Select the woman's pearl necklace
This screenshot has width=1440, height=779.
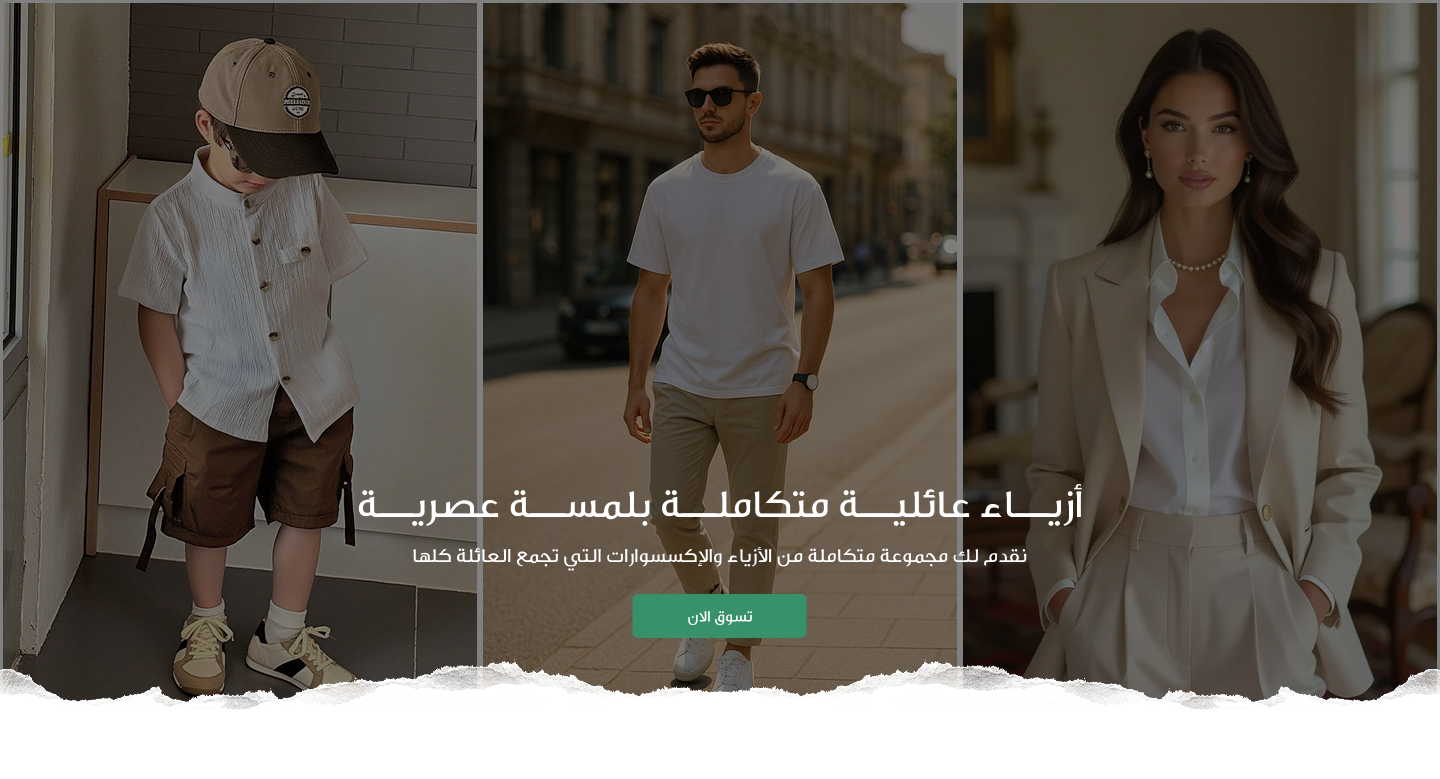click(1197, 263)
